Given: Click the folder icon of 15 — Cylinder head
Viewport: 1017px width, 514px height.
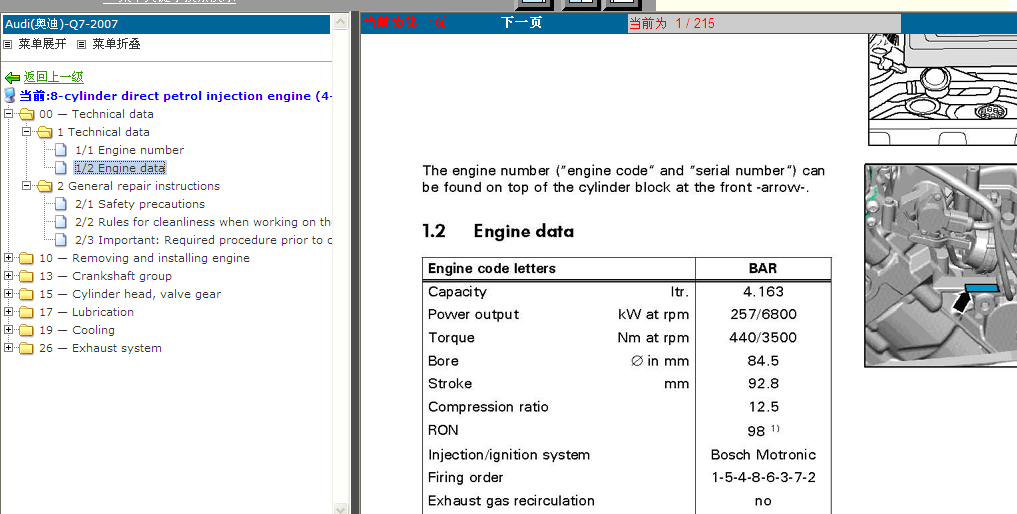Looking at the screenshot, I should click(27, 295).
